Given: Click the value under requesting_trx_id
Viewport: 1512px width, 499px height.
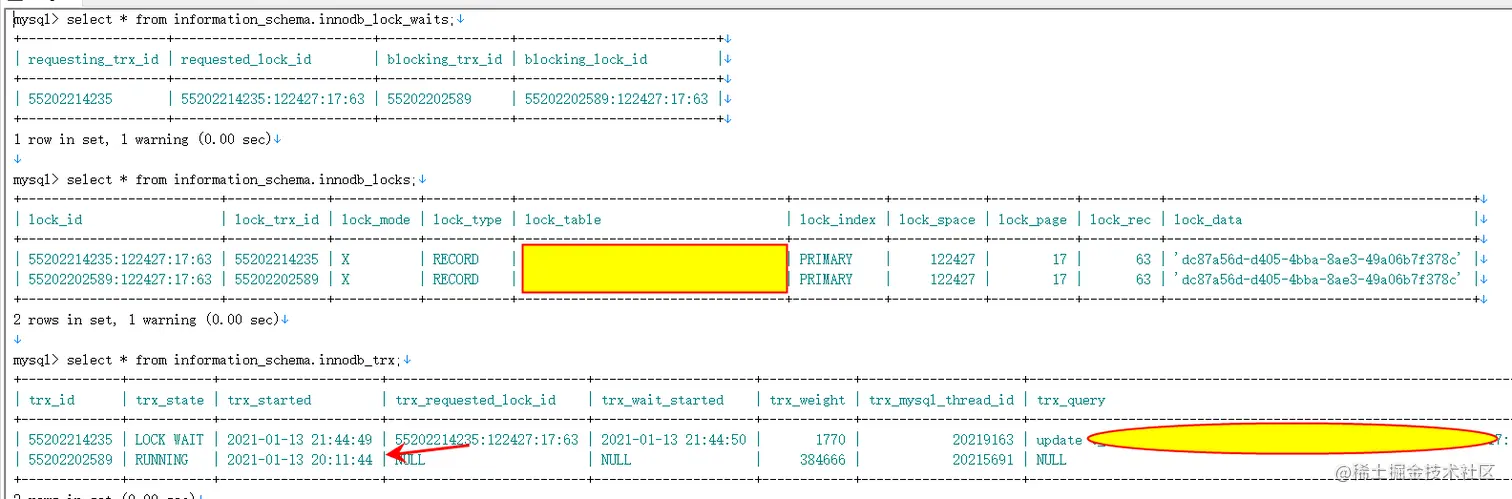Looking at the screenshot, I should [70, 99].
